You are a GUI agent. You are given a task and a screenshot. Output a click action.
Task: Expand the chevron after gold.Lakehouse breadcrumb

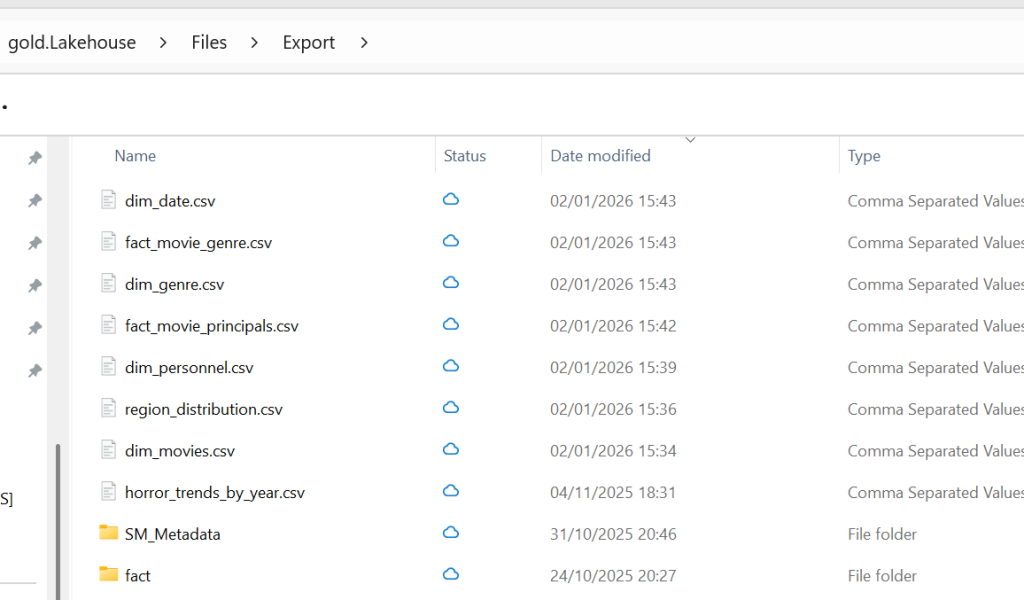(163, 43)
